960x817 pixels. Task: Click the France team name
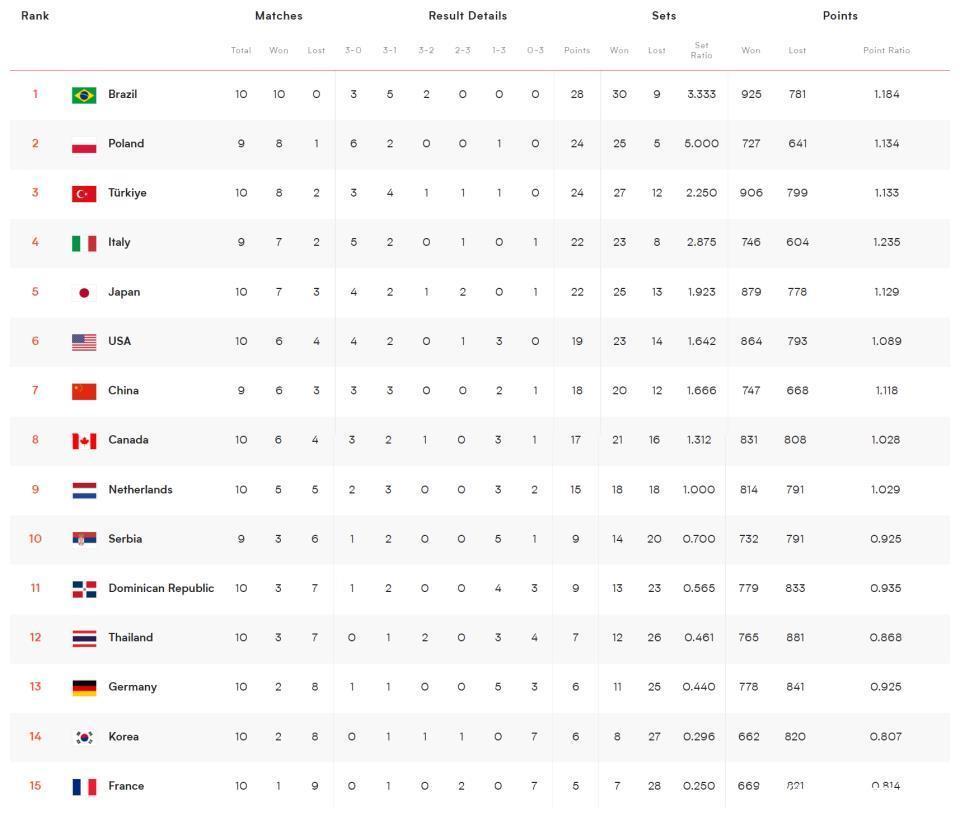(126, 786)
